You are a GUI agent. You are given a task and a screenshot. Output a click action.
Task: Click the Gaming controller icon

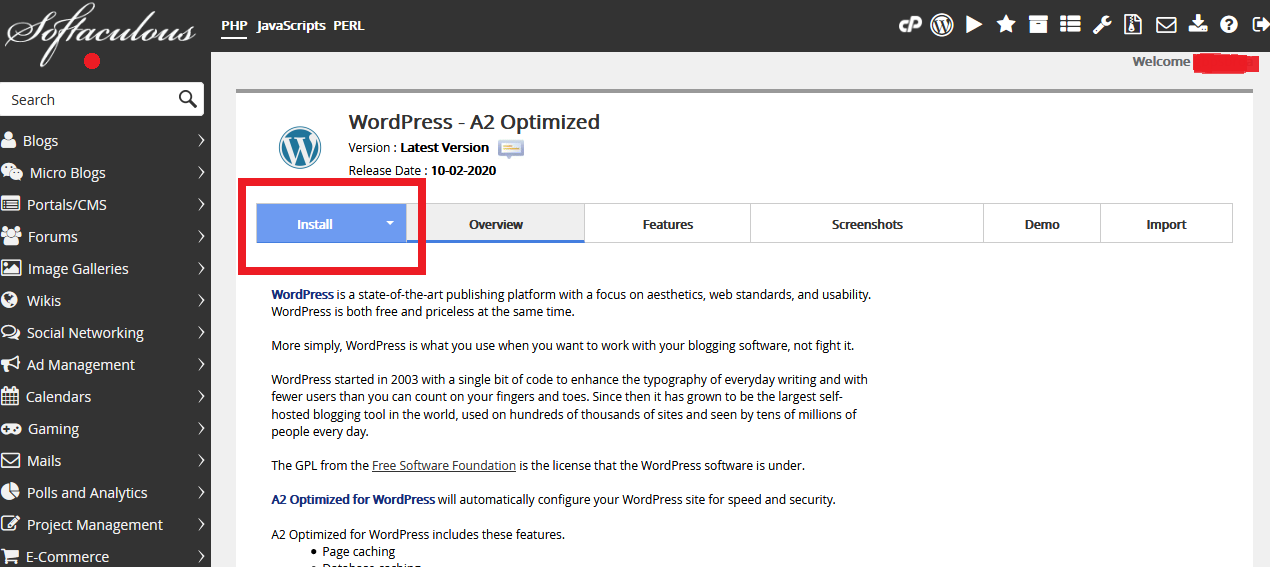tap(11, 428)
